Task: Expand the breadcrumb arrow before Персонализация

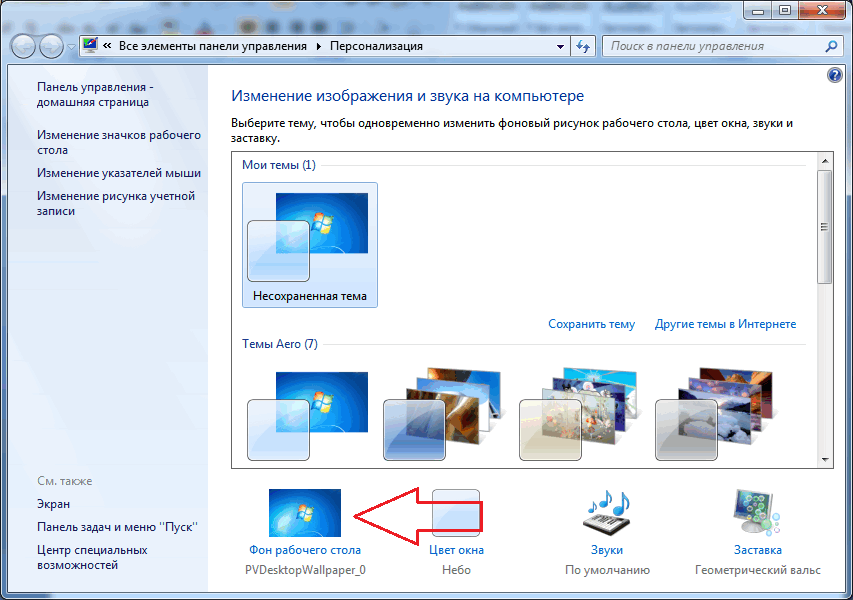Action: tap(319, 46)
